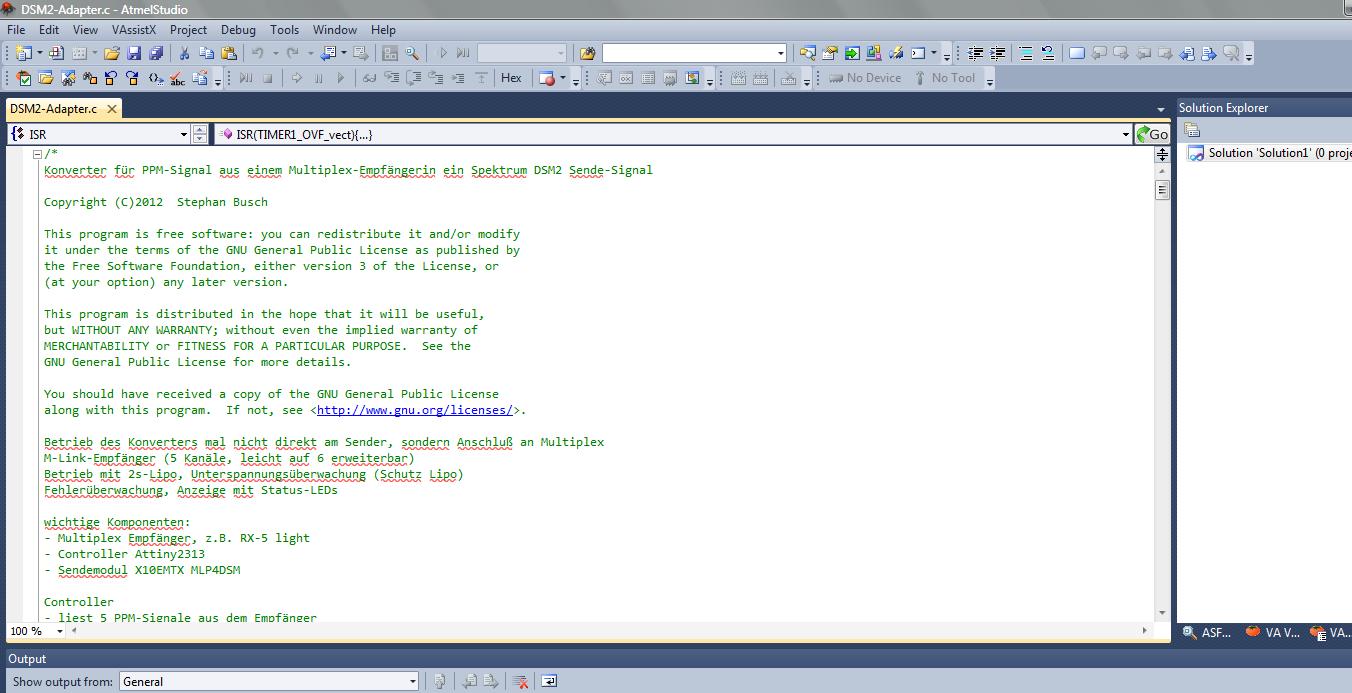Open the Show output from General dropdown

[412, 681]
